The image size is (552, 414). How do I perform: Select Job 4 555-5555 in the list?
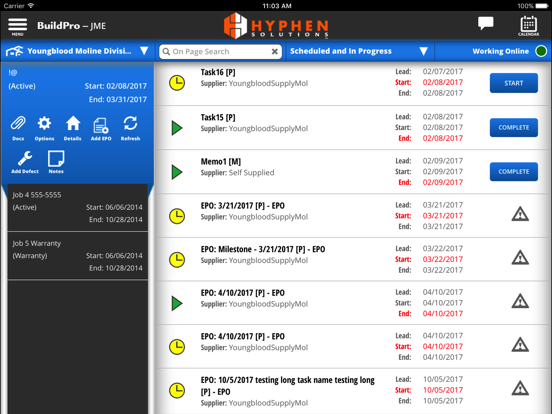pos(77,207)
